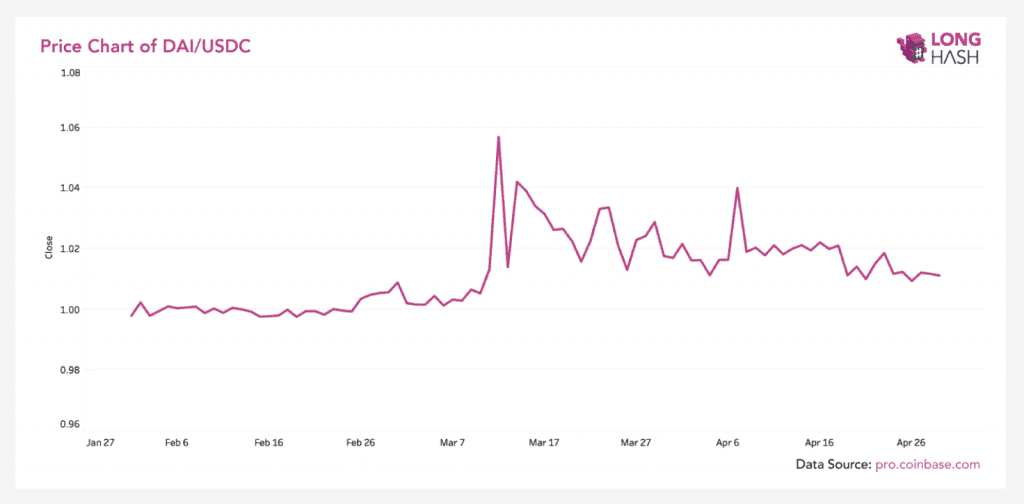Image resolution: width=1024 pixels, height=504 pixels.
Task: Select the Mar 17 date label
Action: [544, 441]
